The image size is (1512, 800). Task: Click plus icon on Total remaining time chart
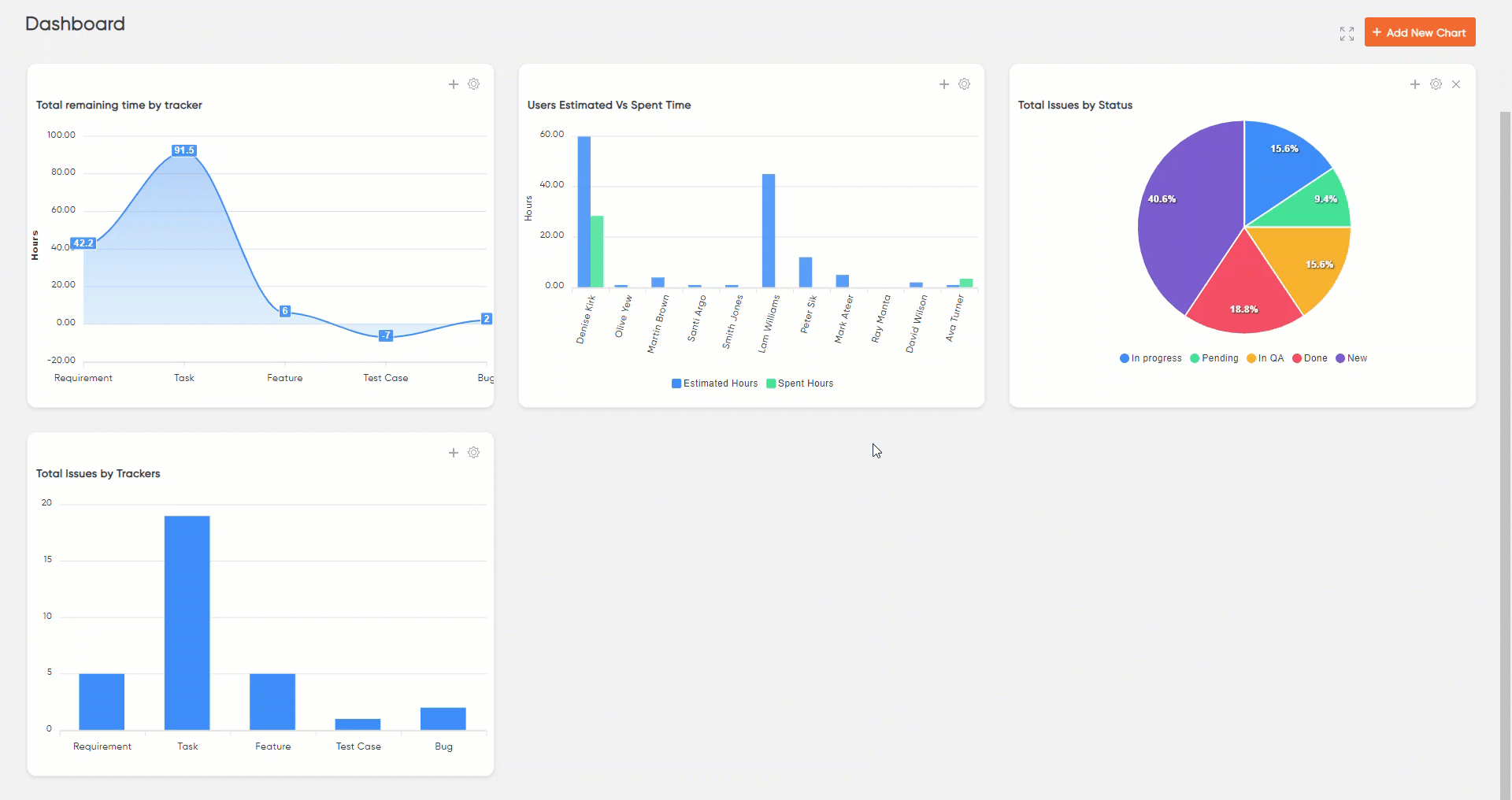pyautogui.click(x=454, y=84)
